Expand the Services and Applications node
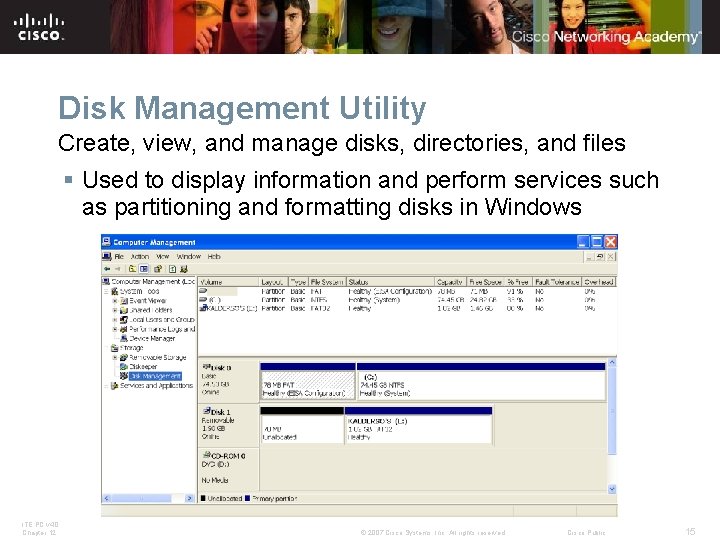 coord(106,386)
